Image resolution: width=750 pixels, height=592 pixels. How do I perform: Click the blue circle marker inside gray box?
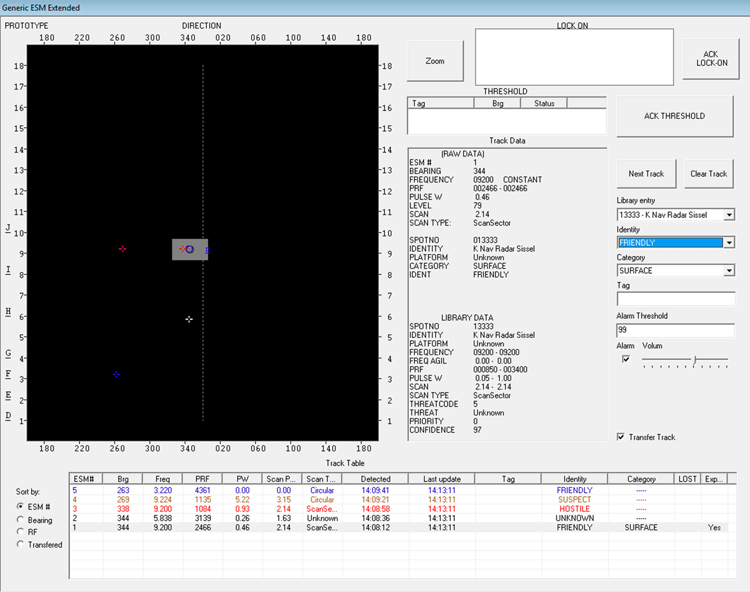tap(189, 249)
